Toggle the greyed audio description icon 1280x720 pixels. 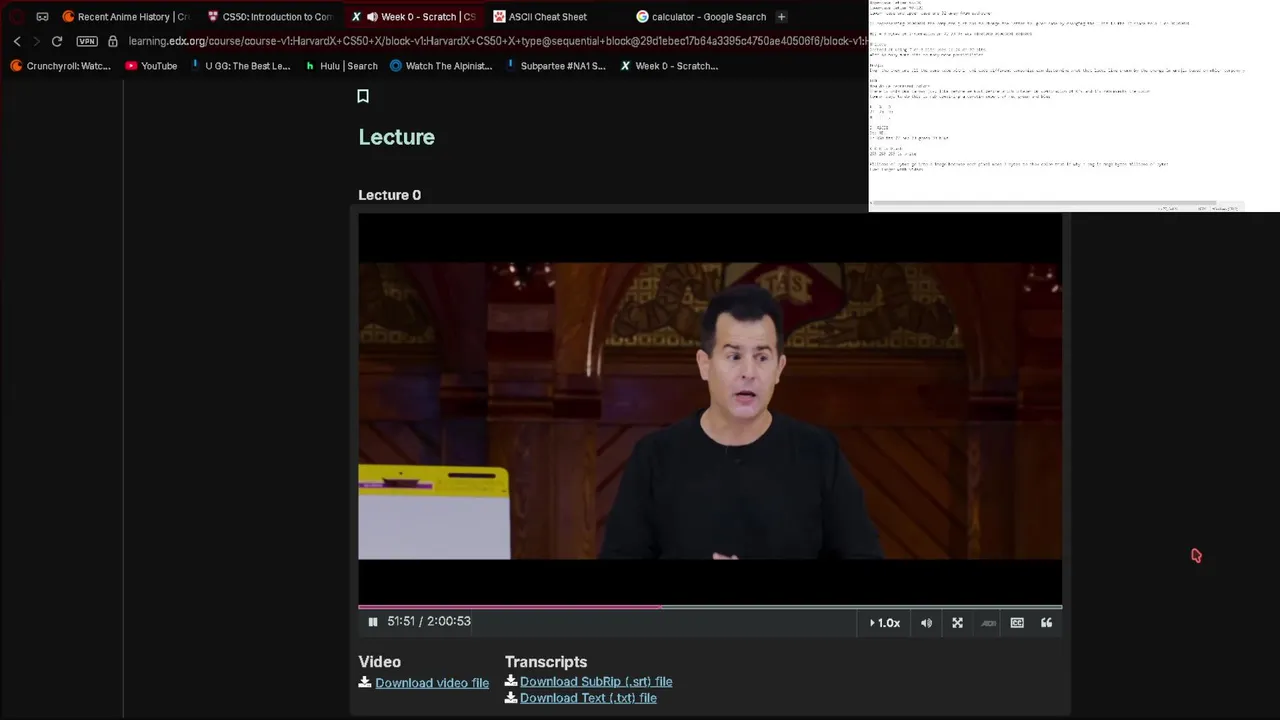coord(988,623)
